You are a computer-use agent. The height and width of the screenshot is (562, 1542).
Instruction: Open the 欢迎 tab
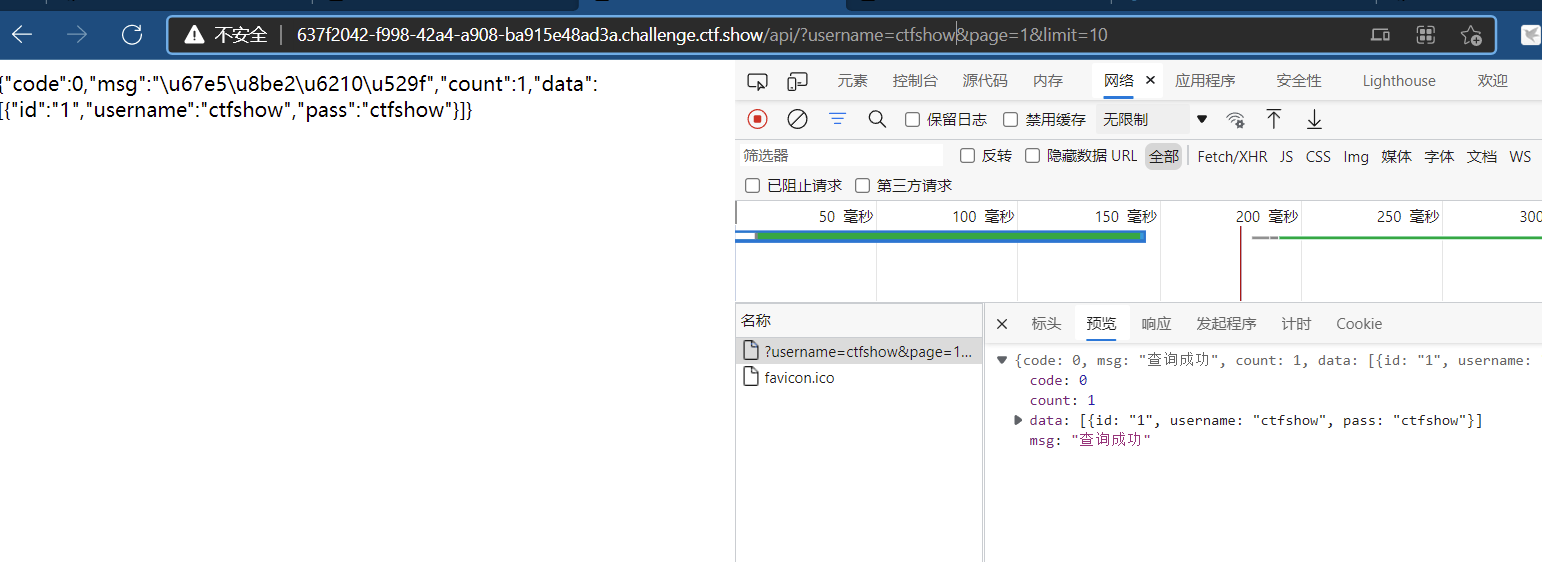pyautogui.click(x=1492, y=81)
